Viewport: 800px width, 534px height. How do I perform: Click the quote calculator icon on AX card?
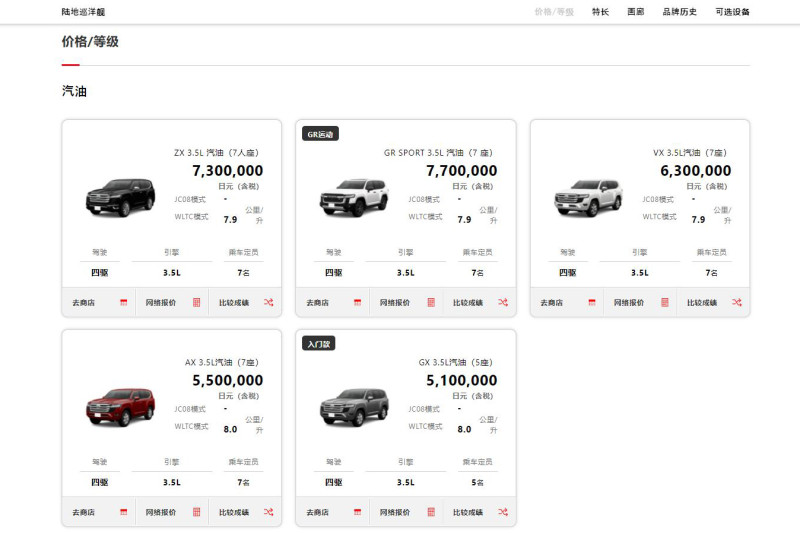click(196, 512)
